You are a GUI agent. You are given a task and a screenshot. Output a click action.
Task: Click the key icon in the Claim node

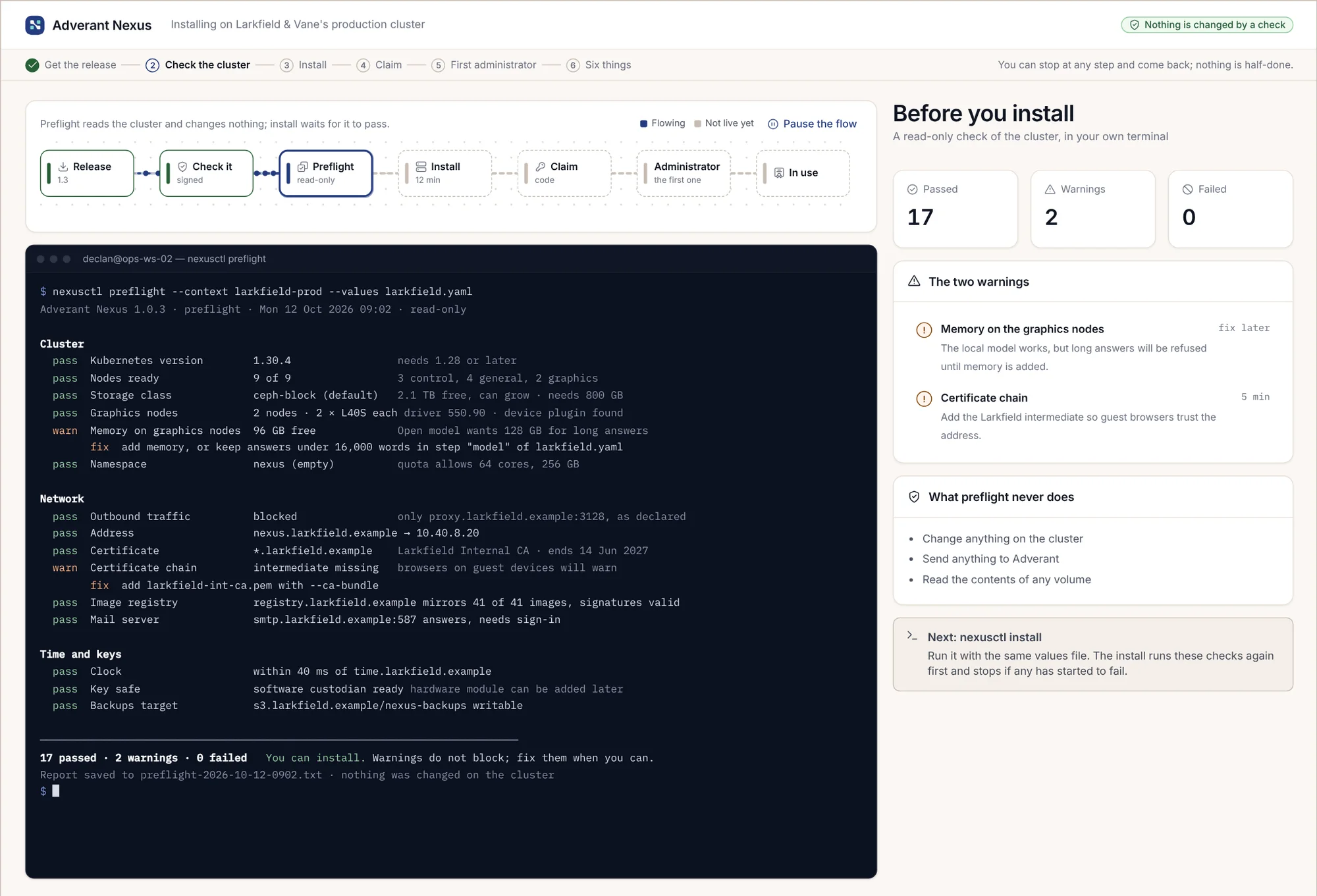pos(541,167)
